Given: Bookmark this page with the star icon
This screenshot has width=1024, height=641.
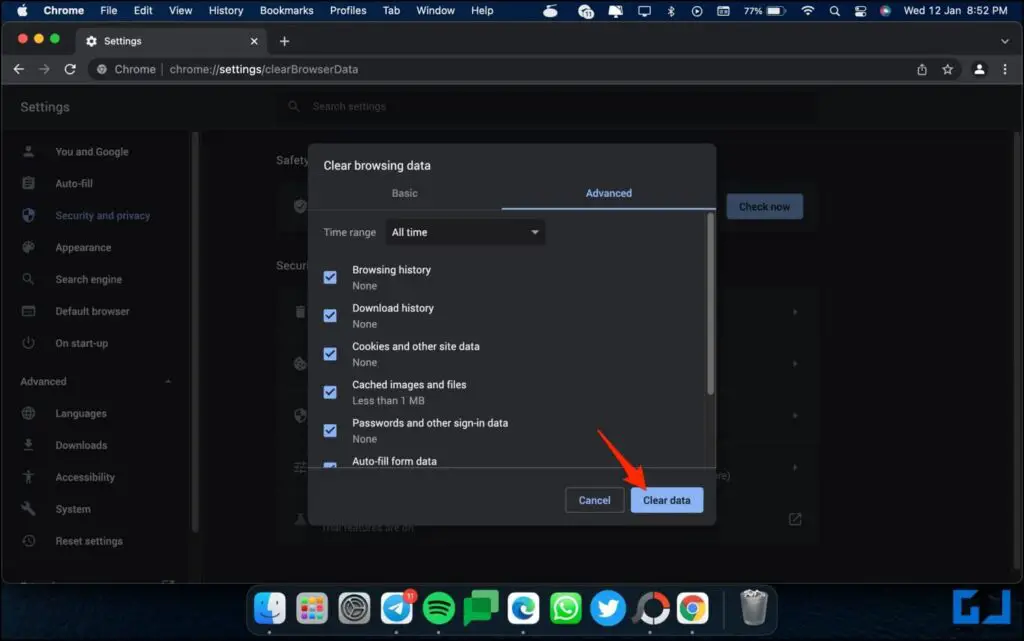Looking at the screenshot, I should (948, 69).
